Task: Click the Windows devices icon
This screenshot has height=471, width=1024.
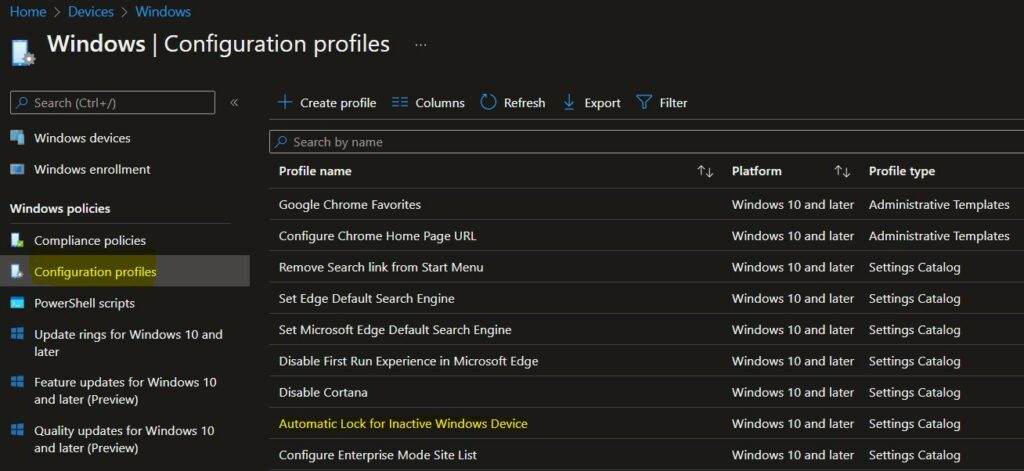Action: point(18,138)
